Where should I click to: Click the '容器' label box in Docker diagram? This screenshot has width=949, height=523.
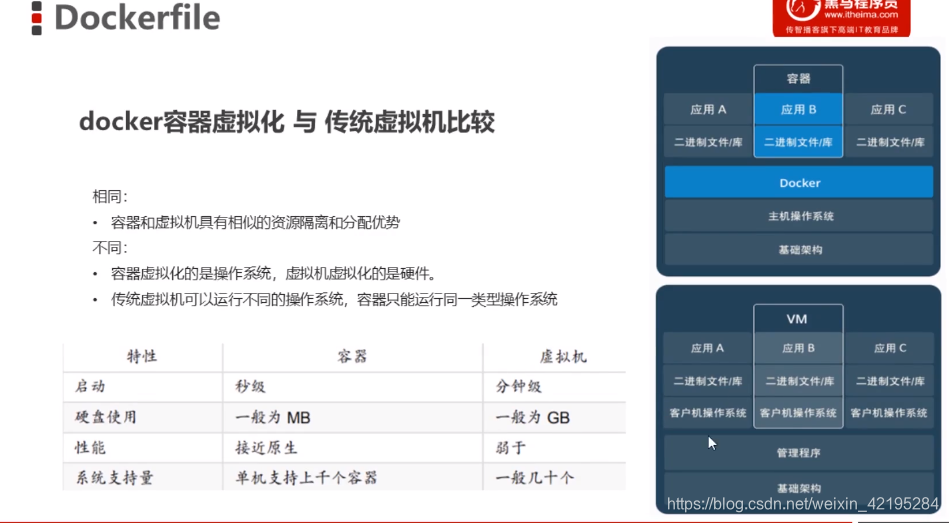click(798, 79)
